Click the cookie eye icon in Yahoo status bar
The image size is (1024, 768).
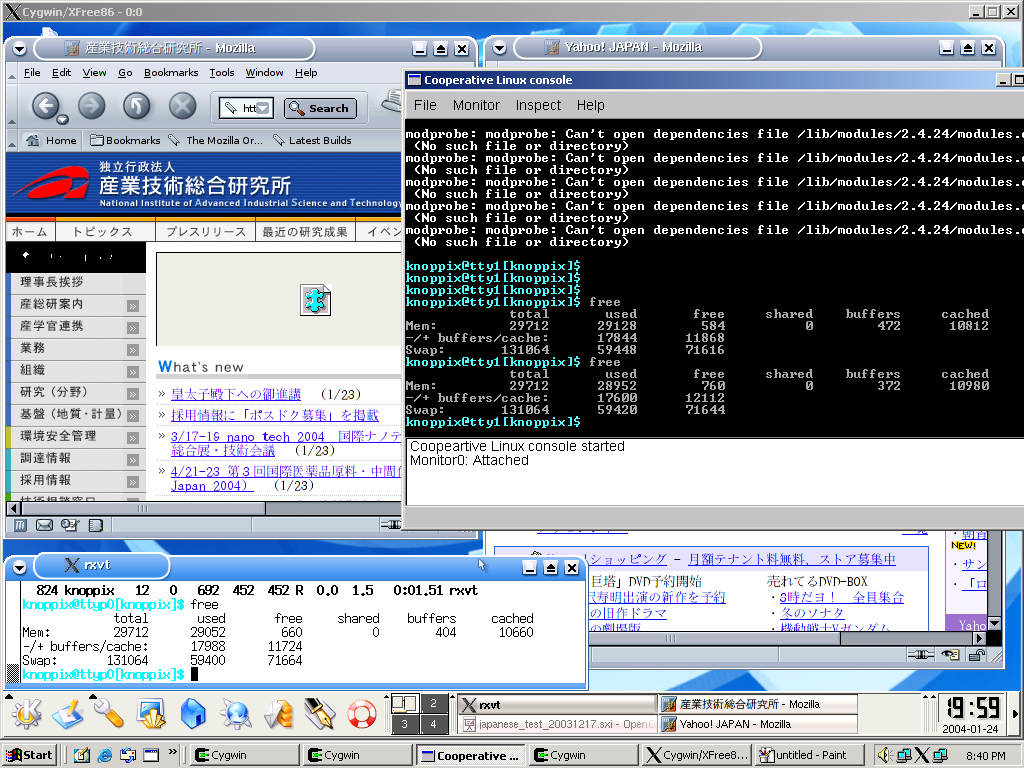pyautogui.click(x=950, y=655)
